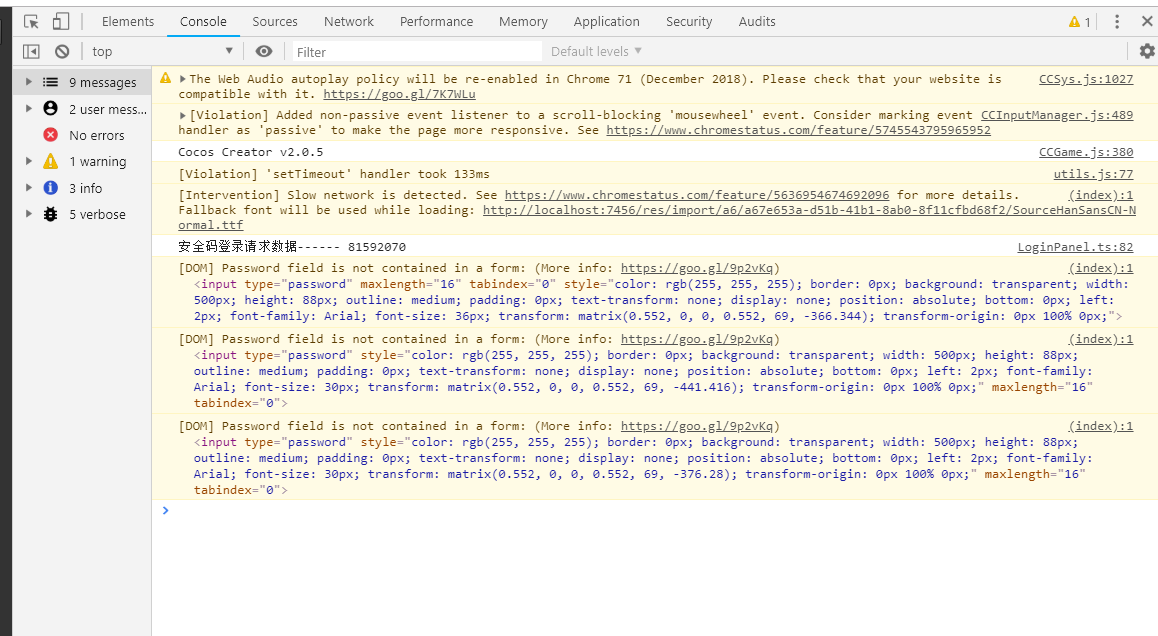
Task: Open (index):1 link beside Slow network message
Action: (1100, 195)
